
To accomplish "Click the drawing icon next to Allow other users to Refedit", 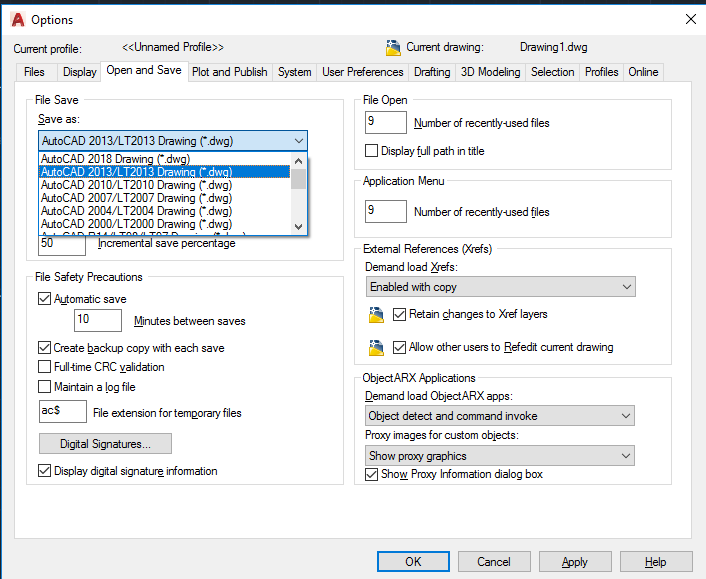I will tap(376, 348).
